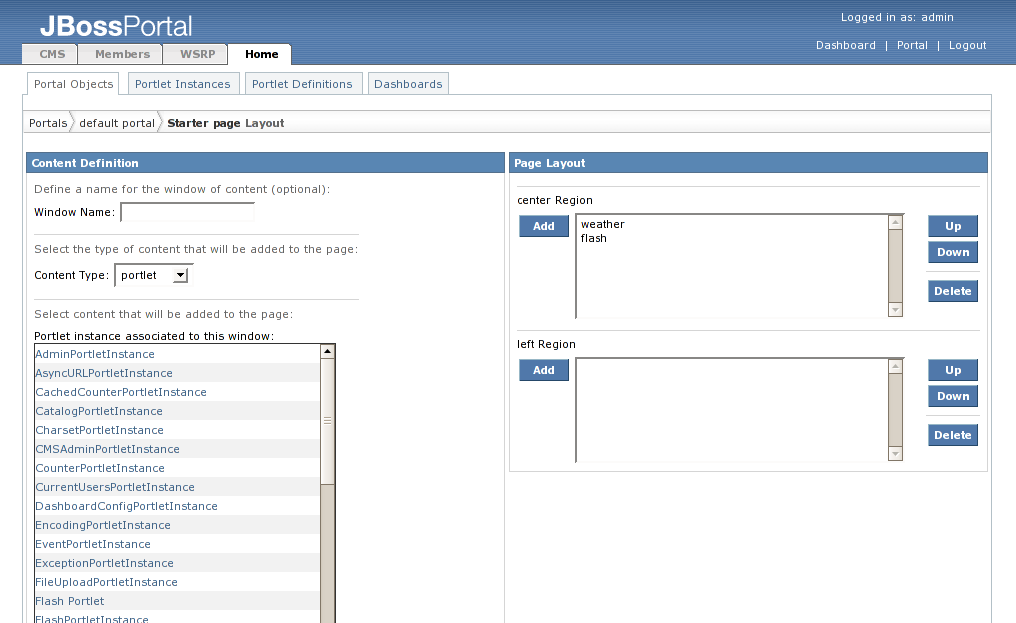This screenshot has width=1016, height=623.
Task: Click Down button in left Region
Action: click(952, 396)
